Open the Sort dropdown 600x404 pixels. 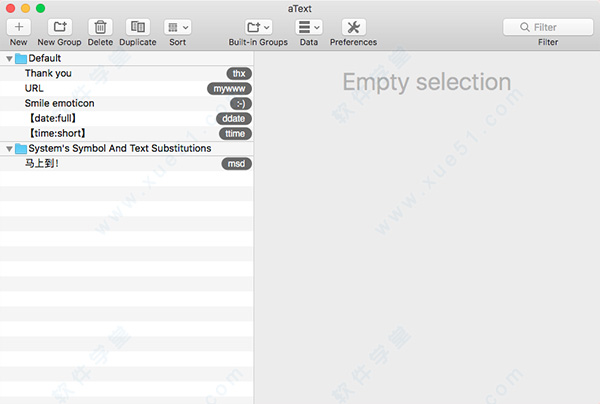(178, 27)
